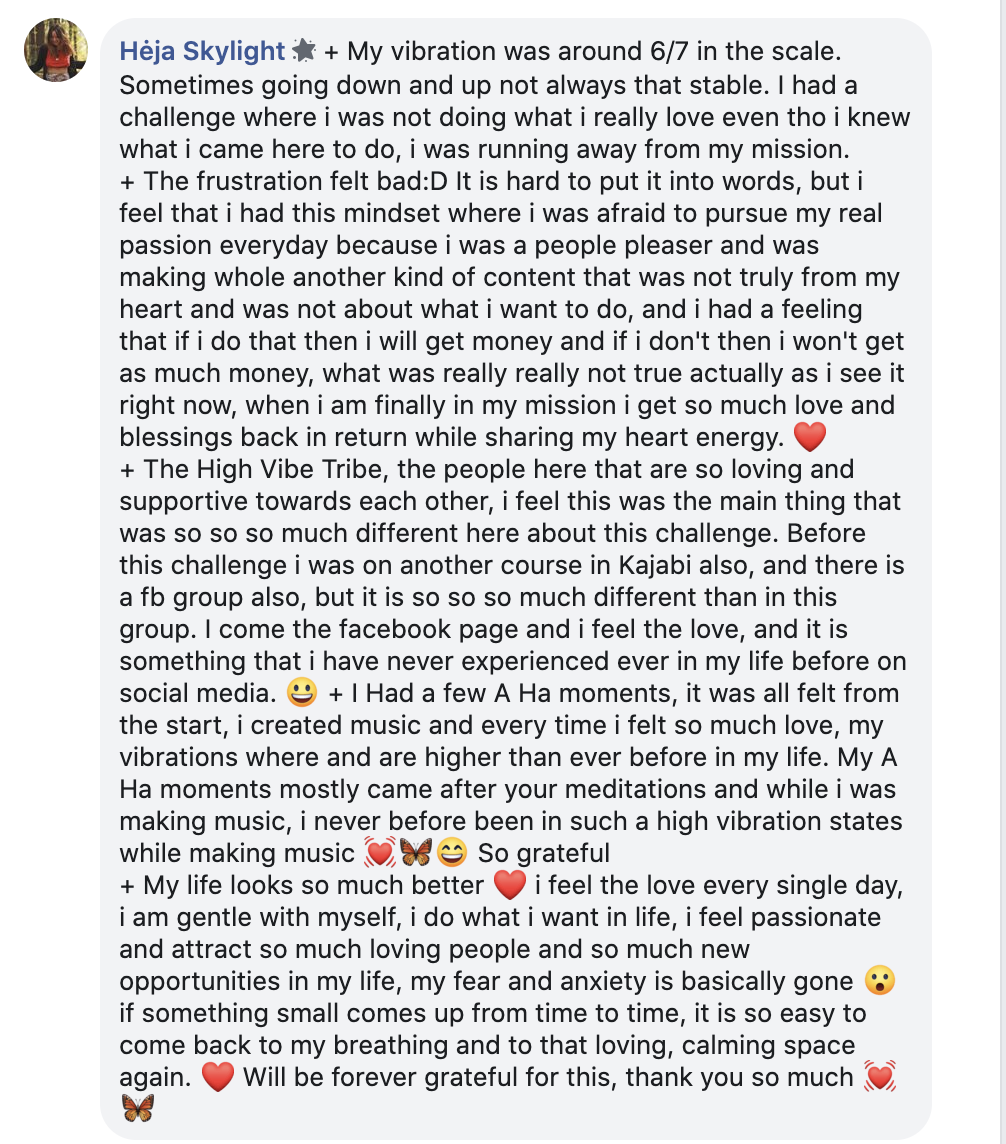Click the 'So grateful' text
Image resolution: width=1006 pixels, height=1144 pixels.
[x=543, y=853]
